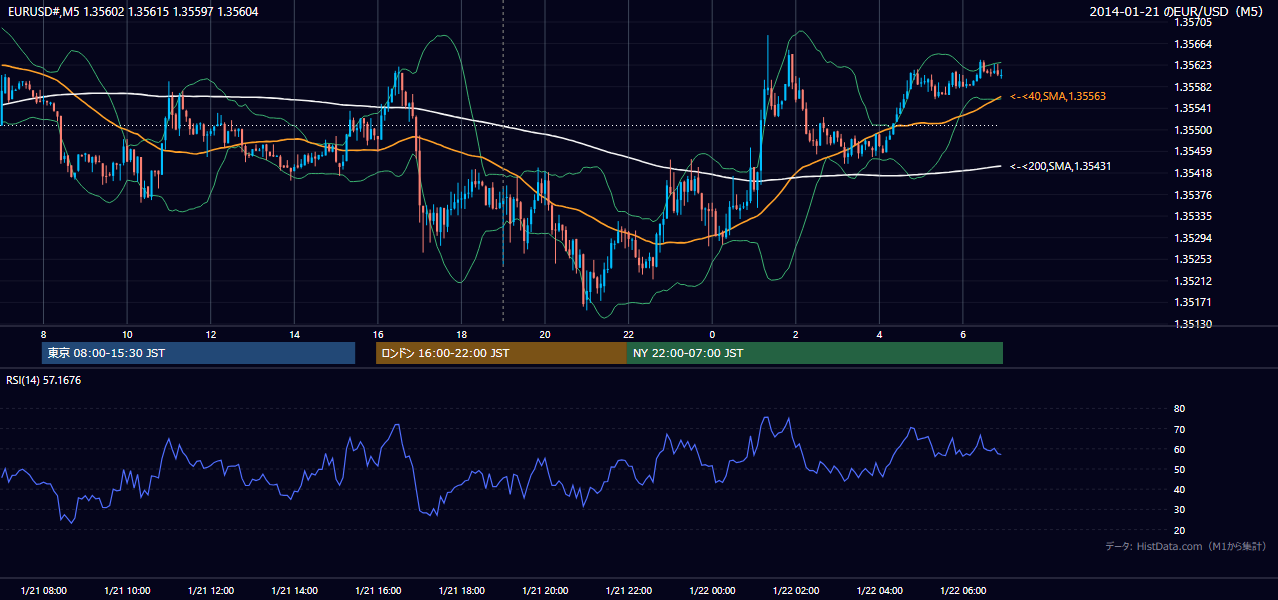Screen dimensions: 1278x600
Task: Click price axis value 1.35130
Action: click(x=1193, y=324)
